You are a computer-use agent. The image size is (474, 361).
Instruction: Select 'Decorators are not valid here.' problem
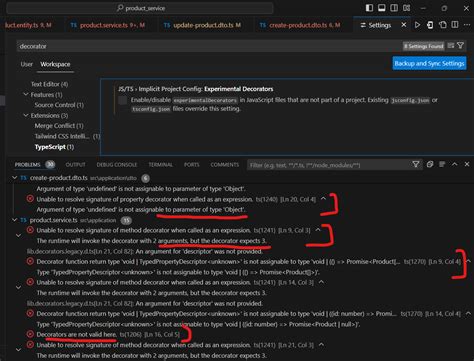tap(76, 334)
